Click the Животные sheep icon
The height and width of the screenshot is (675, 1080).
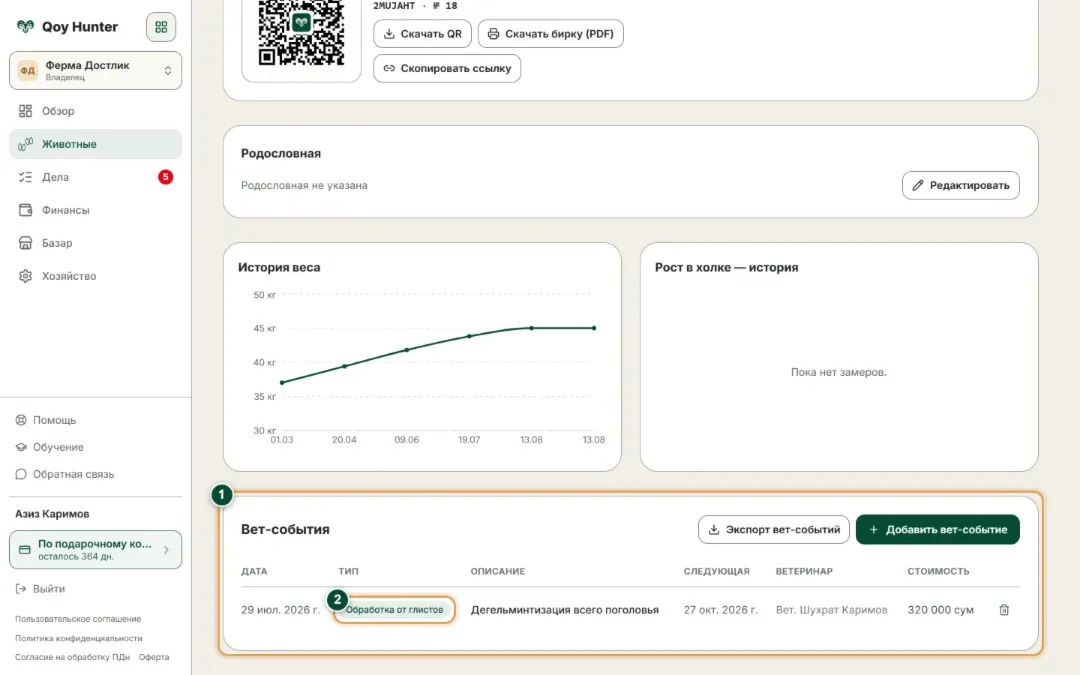point(25,144)
